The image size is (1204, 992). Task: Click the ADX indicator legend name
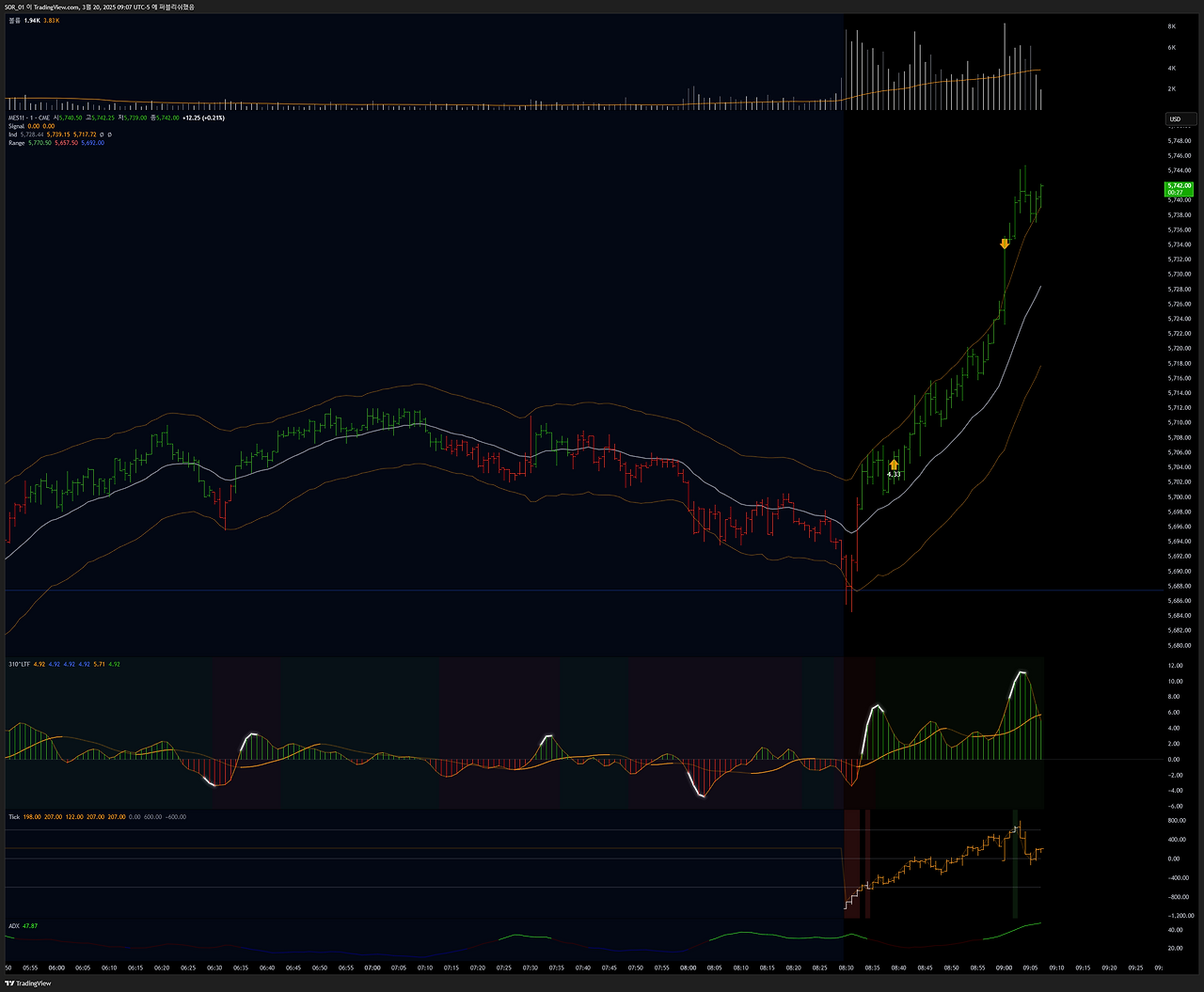[13, 926]
